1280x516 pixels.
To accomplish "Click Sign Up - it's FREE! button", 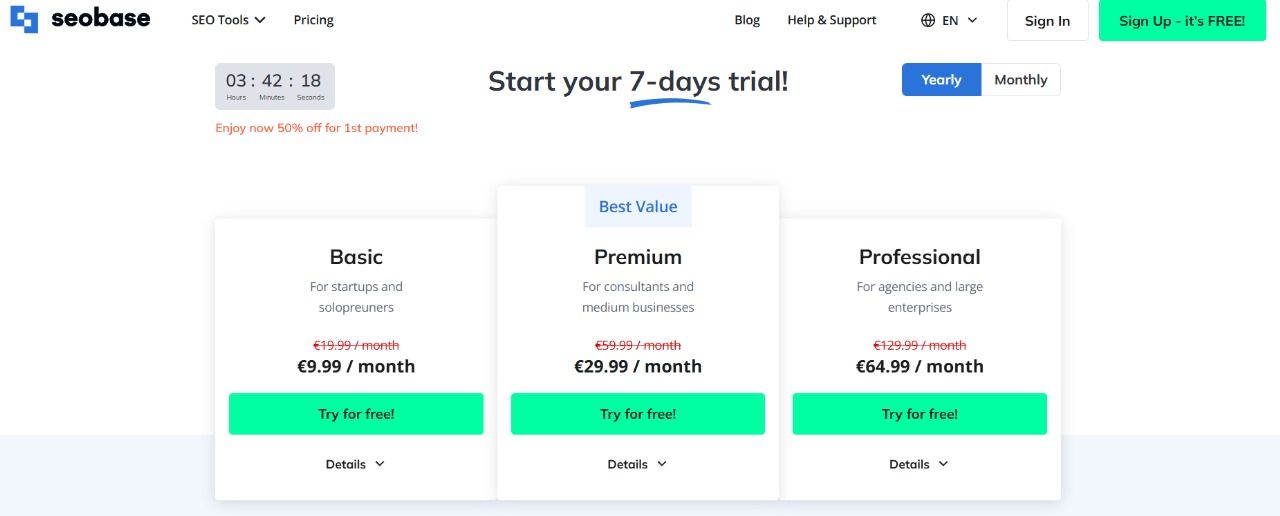I will 1182,21.
